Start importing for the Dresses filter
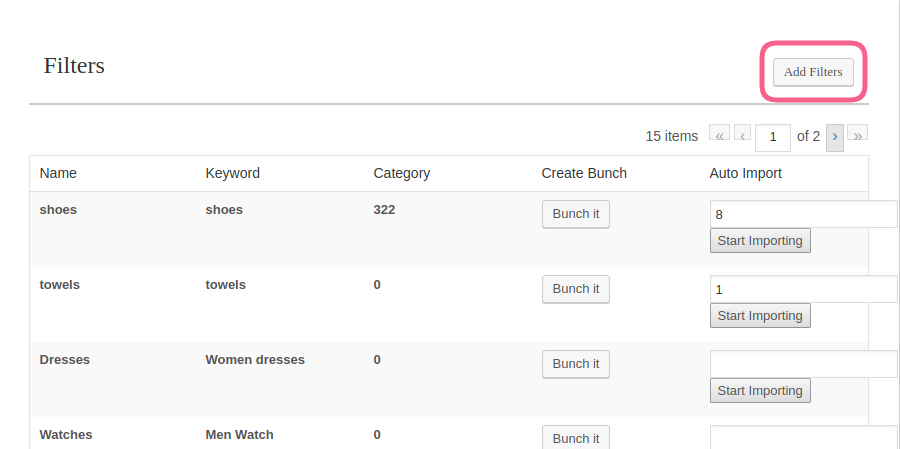The height and width of the screenshot is (449, 900). (x=760, y=391)
